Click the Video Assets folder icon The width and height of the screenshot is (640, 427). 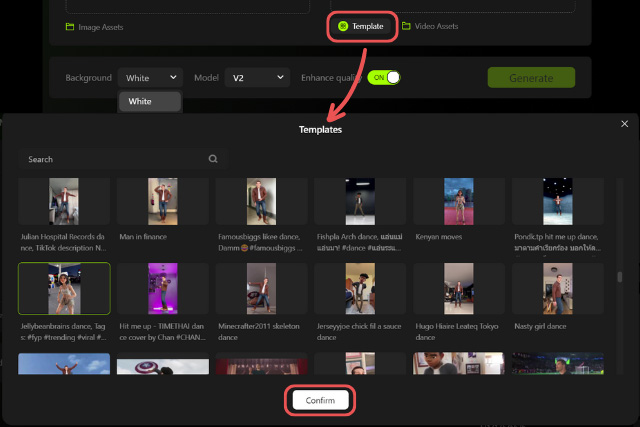point(406,26)
